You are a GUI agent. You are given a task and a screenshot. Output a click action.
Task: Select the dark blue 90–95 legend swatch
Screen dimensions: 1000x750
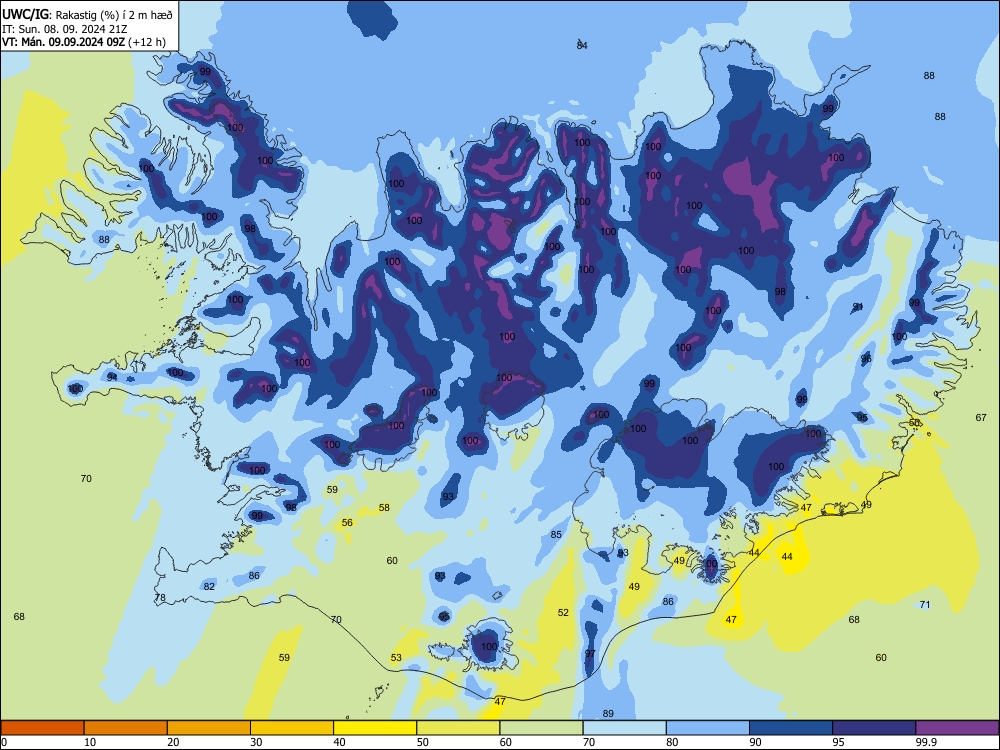[791, 728]
